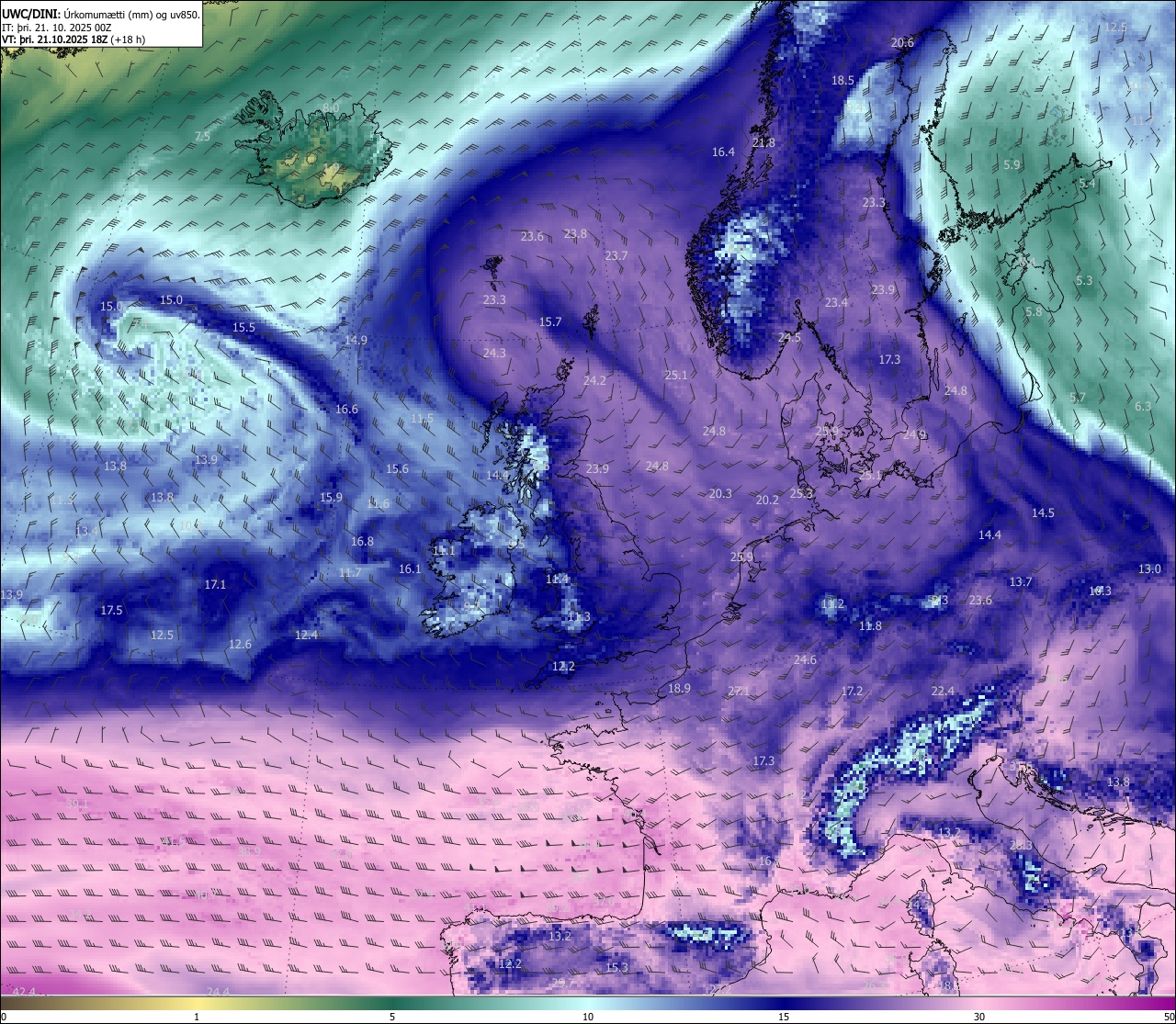This screenshot has width=1176, height=1024.
Task: Click the 24.5 value label
Action: (789, 337)
